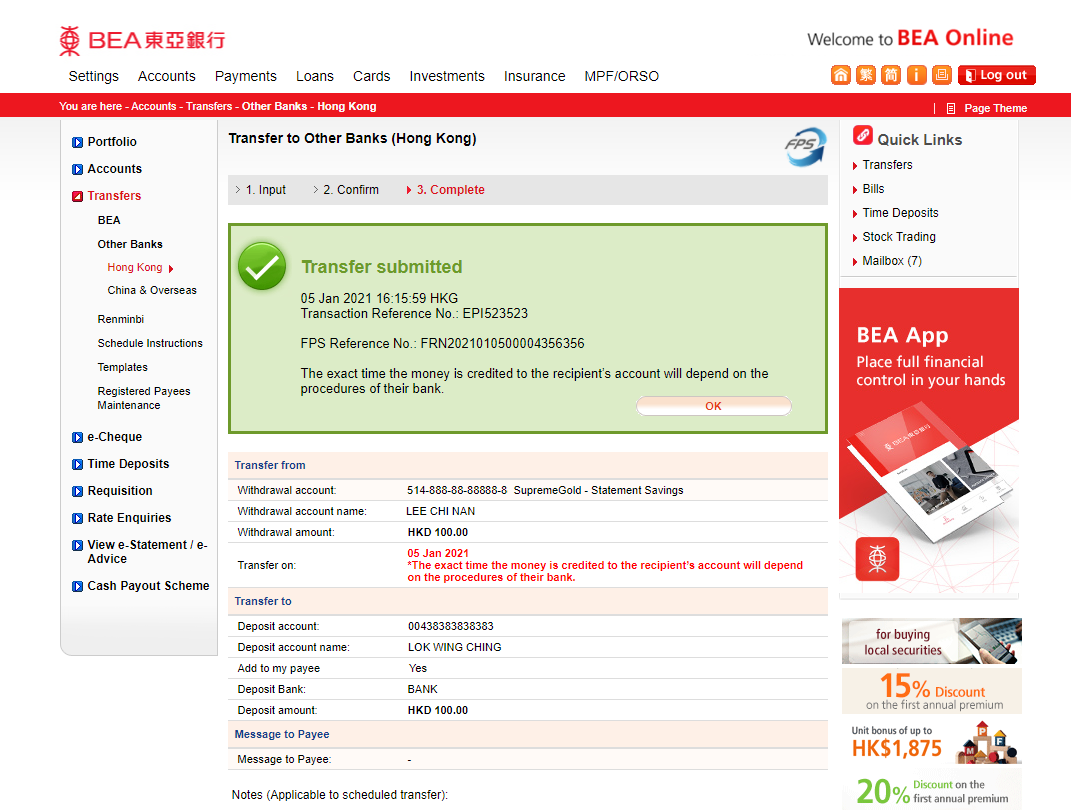Click the HK$1,875 unit bonus banner

(932, 741)
